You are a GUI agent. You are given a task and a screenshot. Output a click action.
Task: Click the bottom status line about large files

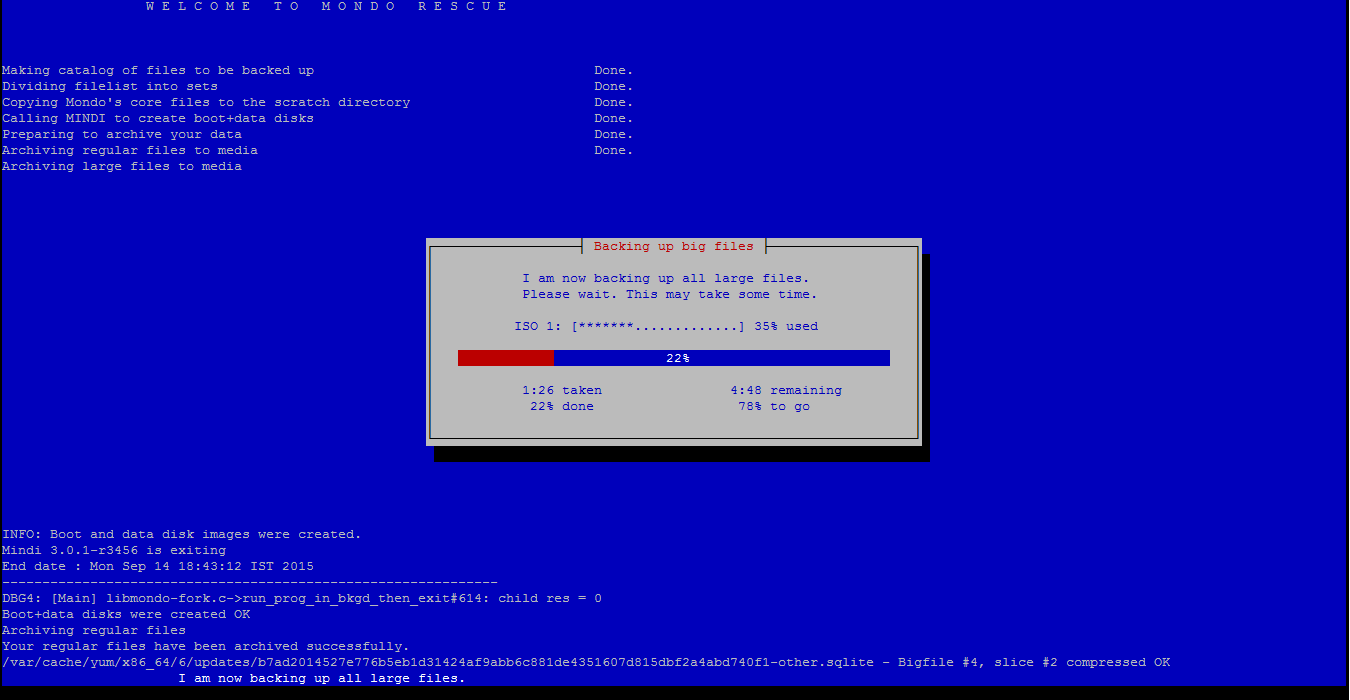tap(322, 679)
